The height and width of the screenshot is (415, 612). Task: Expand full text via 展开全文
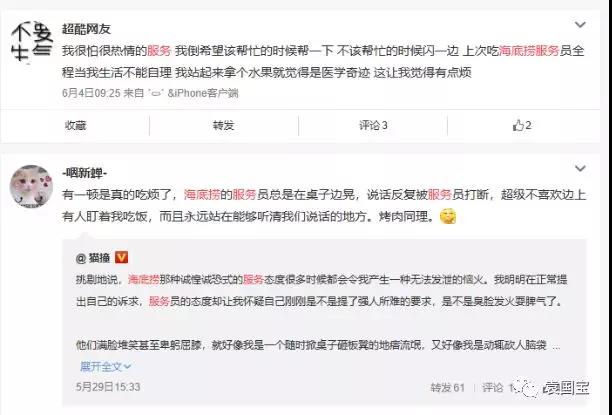coord(105,366)
